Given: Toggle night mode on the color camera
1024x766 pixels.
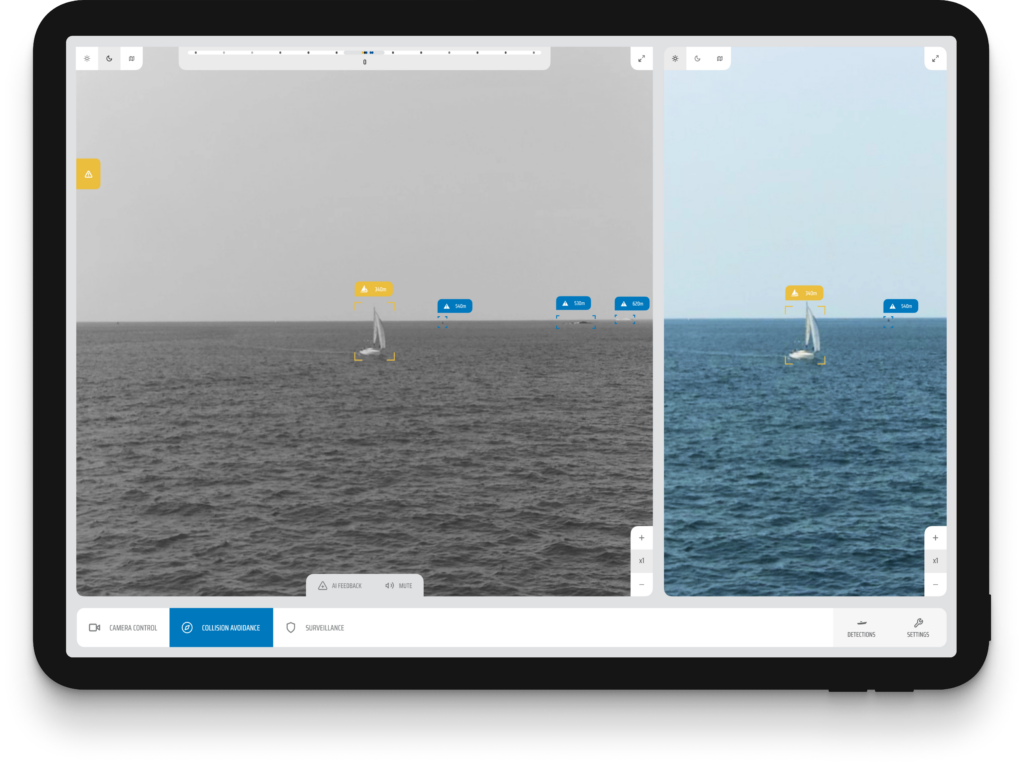Looking at the screenshot, I should coord(698,58).
